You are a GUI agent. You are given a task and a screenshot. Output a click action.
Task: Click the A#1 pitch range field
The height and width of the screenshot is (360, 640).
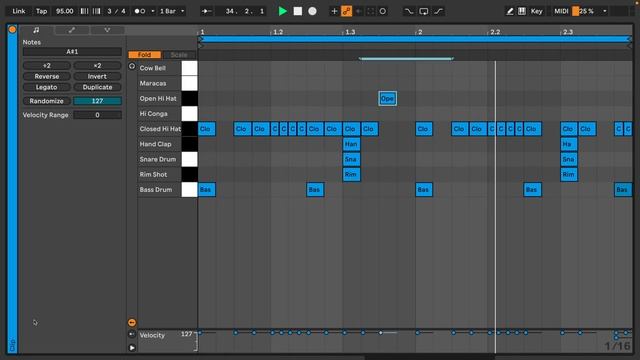click(x=72, y=51)
